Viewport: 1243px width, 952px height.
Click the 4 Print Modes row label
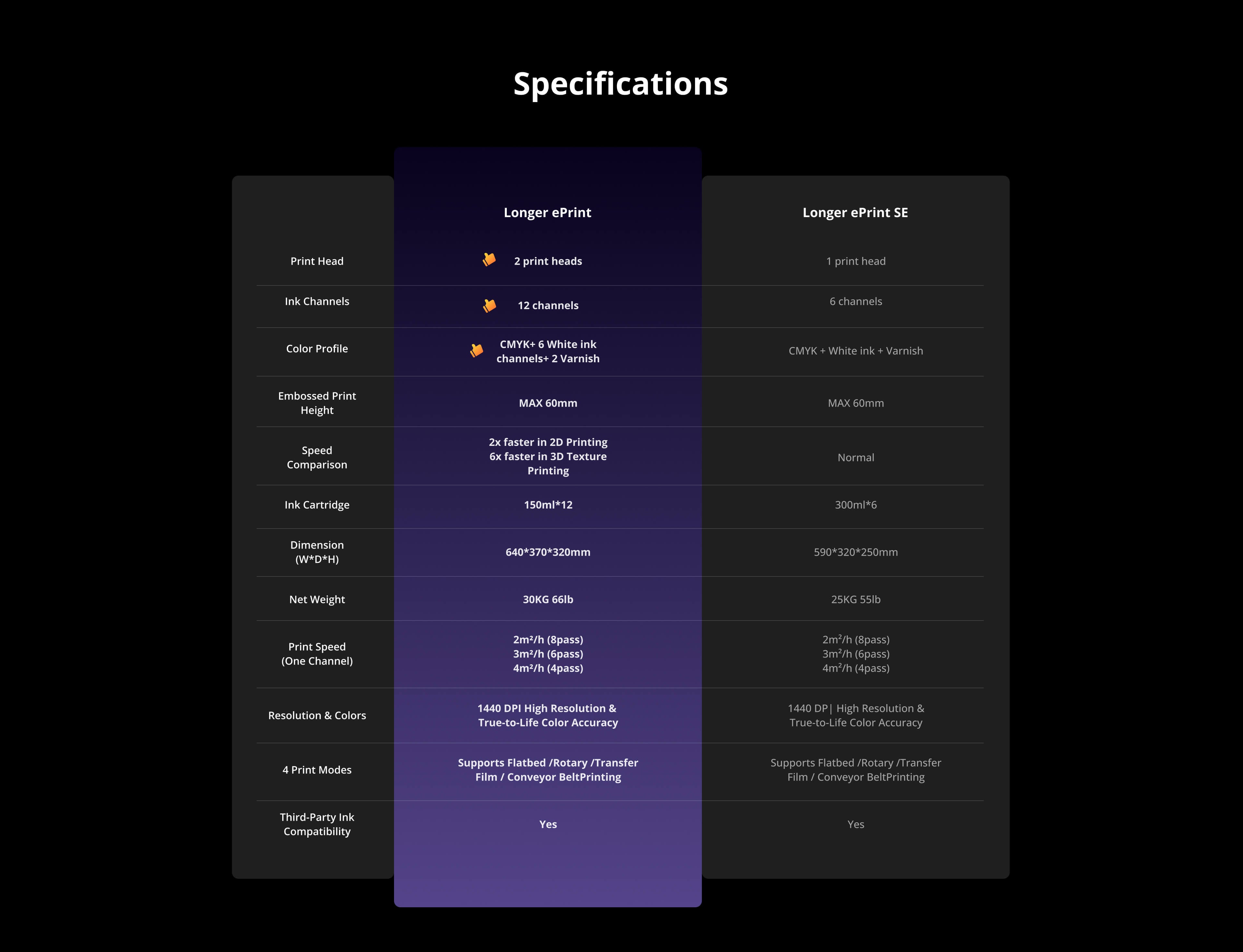(317, 770)
